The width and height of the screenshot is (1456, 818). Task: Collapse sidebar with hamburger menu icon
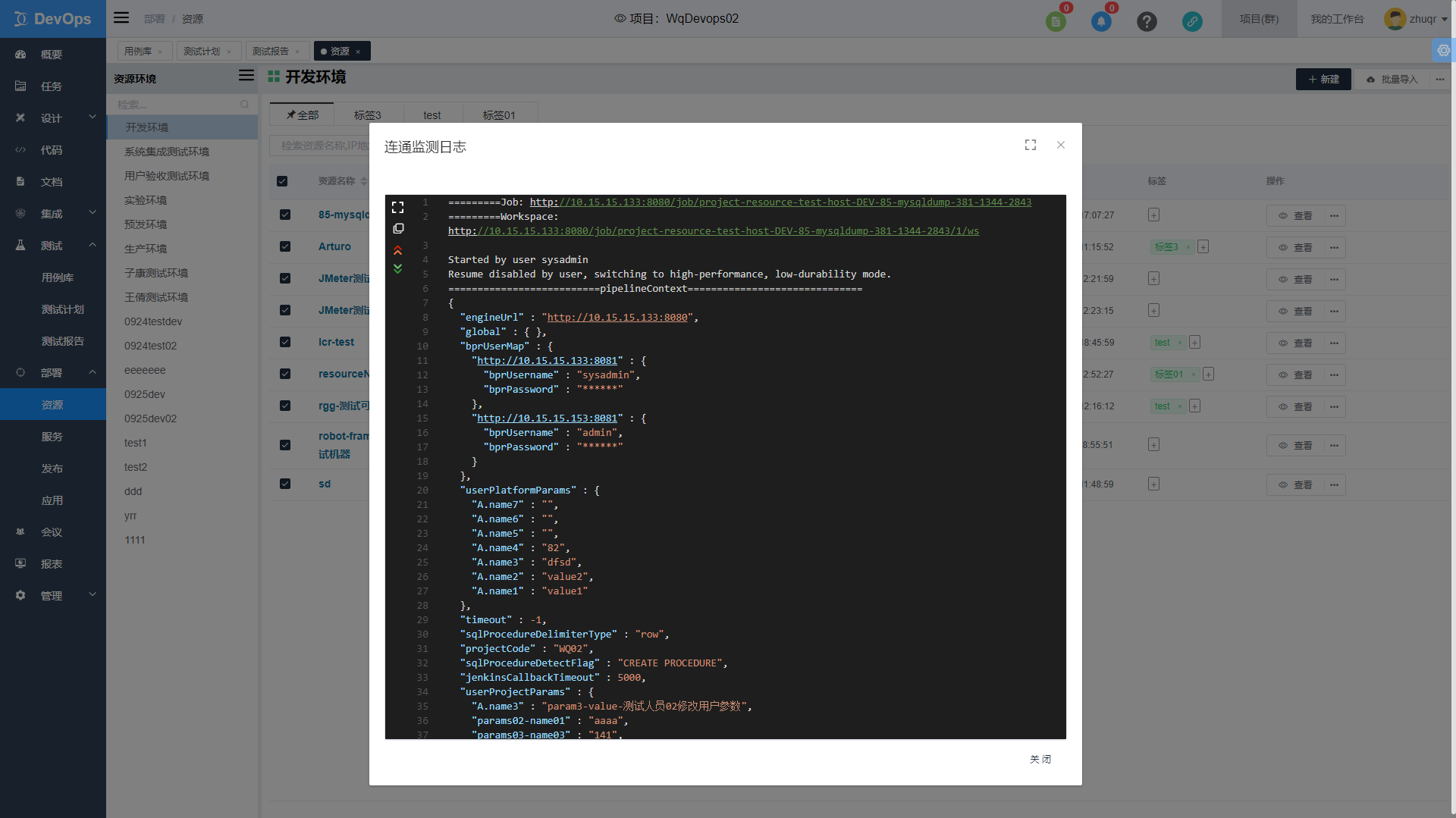[x=121, y=17]
